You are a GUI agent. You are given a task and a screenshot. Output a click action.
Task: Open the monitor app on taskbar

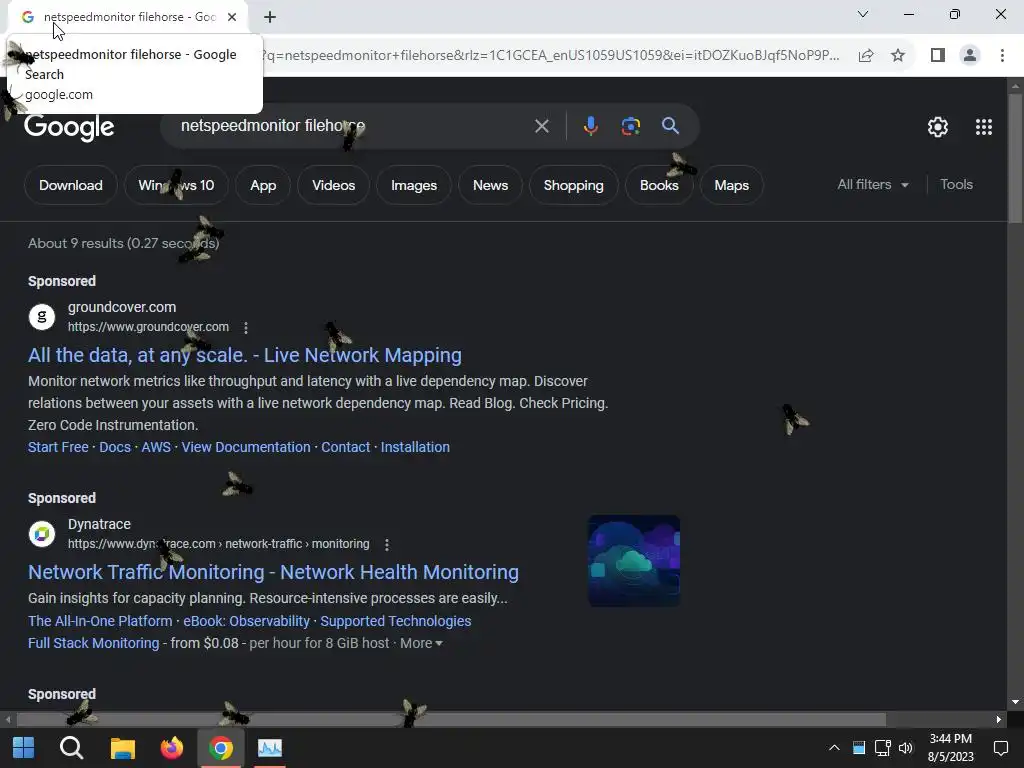(270, 748)
